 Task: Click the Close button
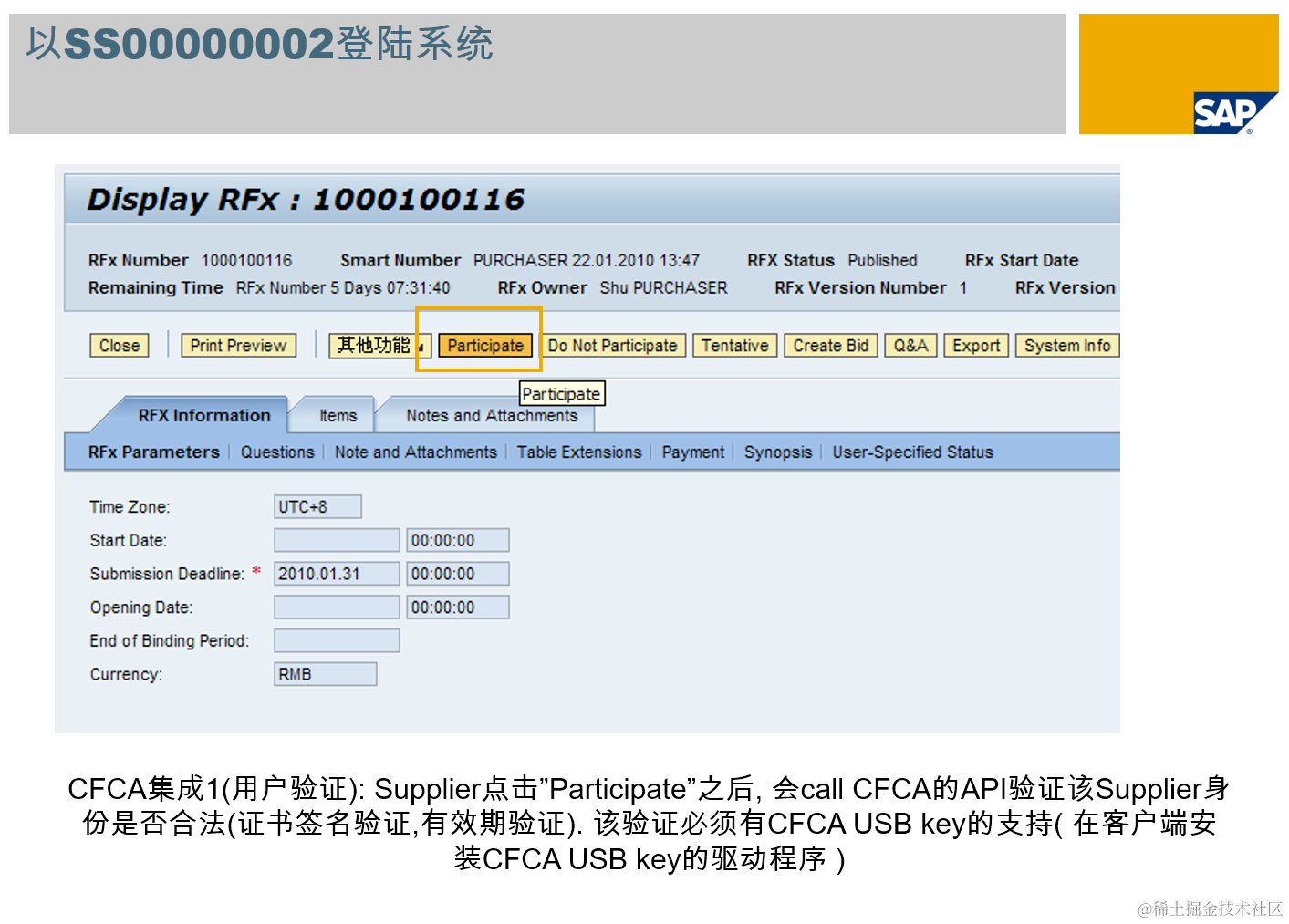coord(120,346)
